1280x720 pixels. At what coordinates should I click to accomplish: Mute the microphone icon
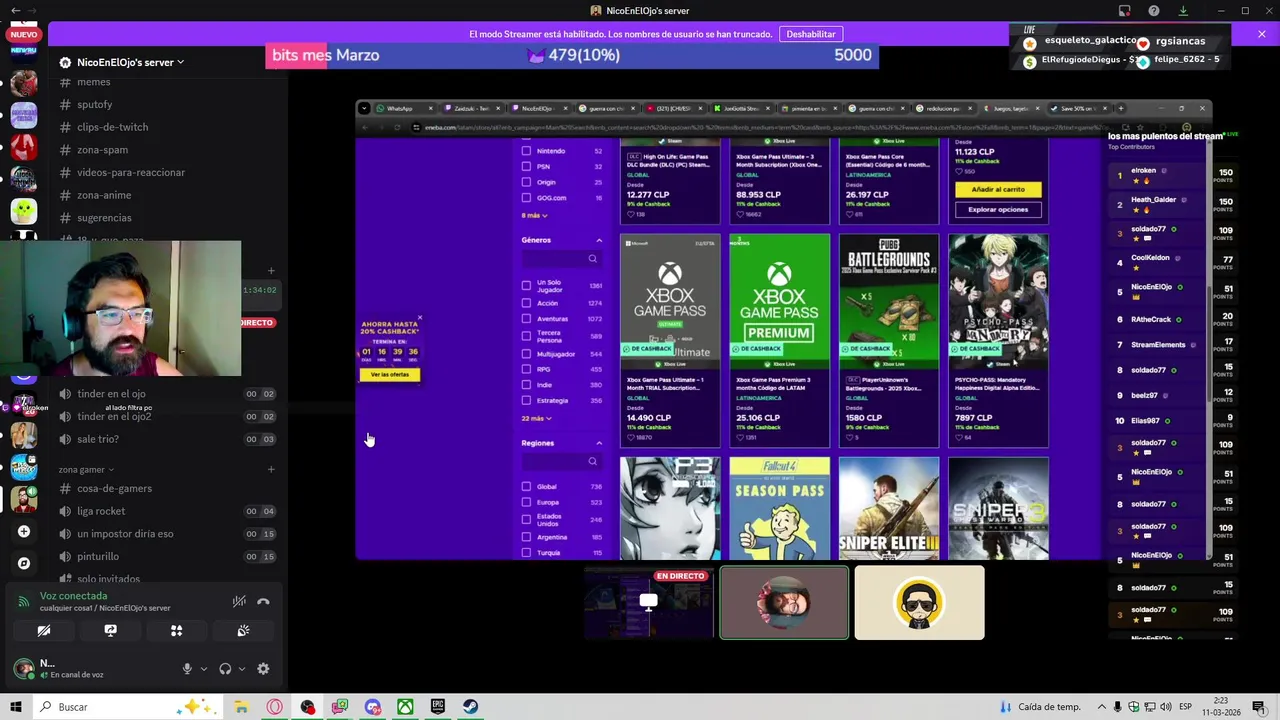pos(186,669)
